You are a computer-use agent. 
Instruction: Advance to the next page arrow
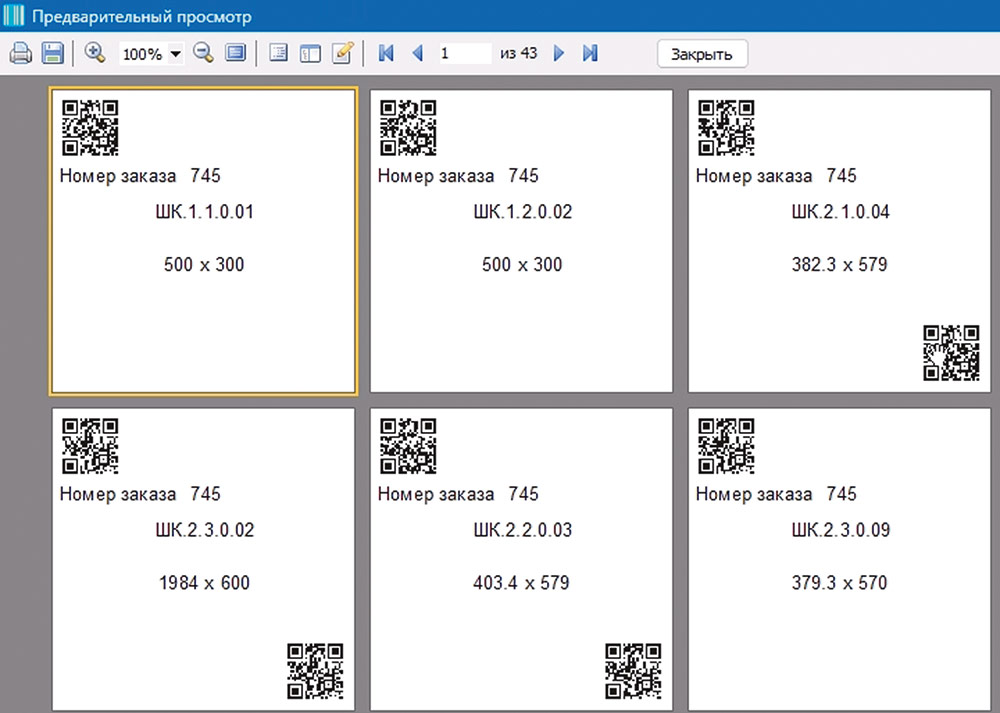click(x=559, y=52)
